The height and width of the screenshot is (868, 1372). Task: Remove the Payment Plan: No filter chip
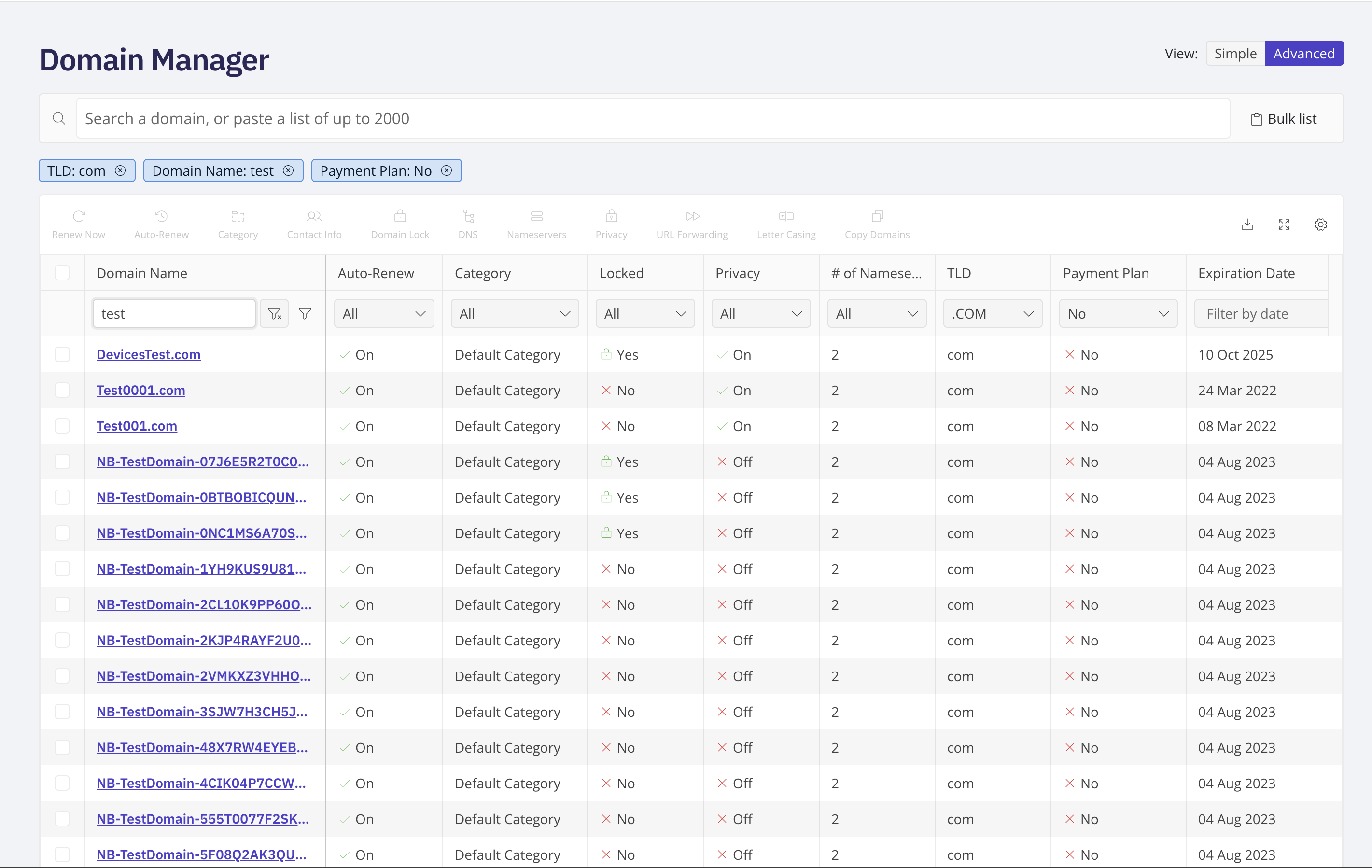(x=447, y=170)
